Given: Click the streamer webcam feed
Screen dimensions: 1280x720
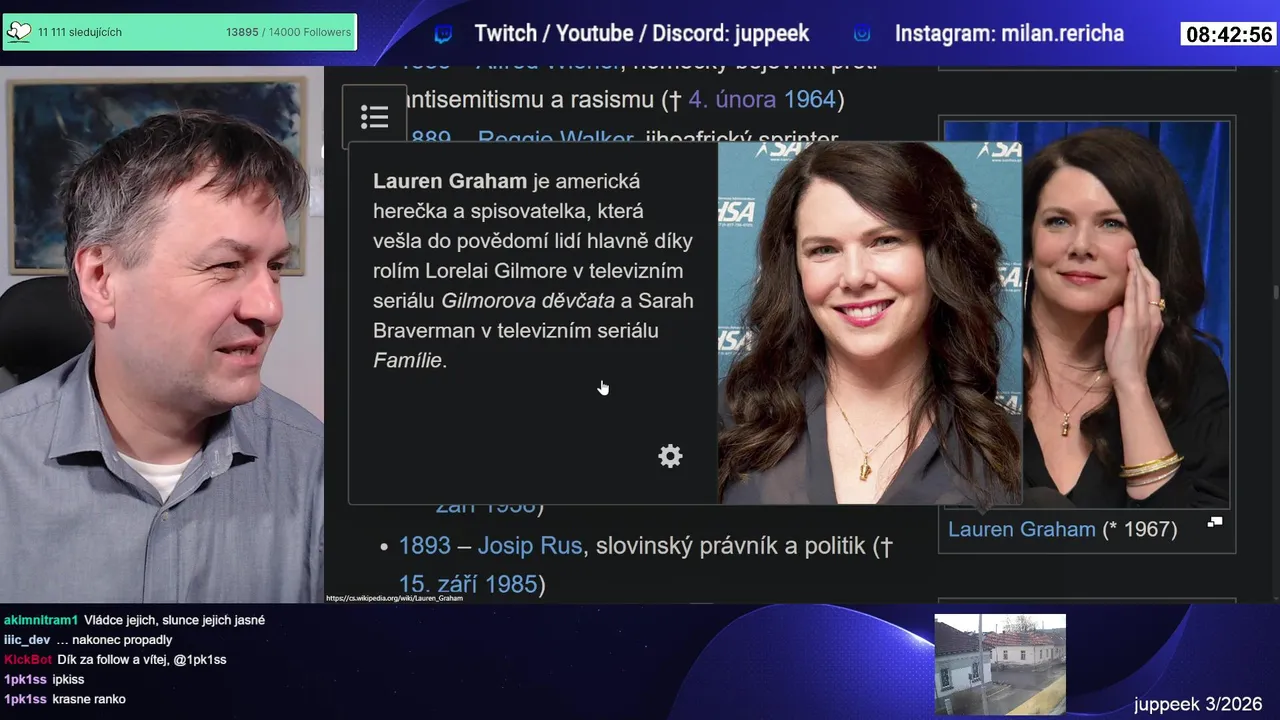Looking at the screenshot, I should pyautogui.click(x=161, y=334).
